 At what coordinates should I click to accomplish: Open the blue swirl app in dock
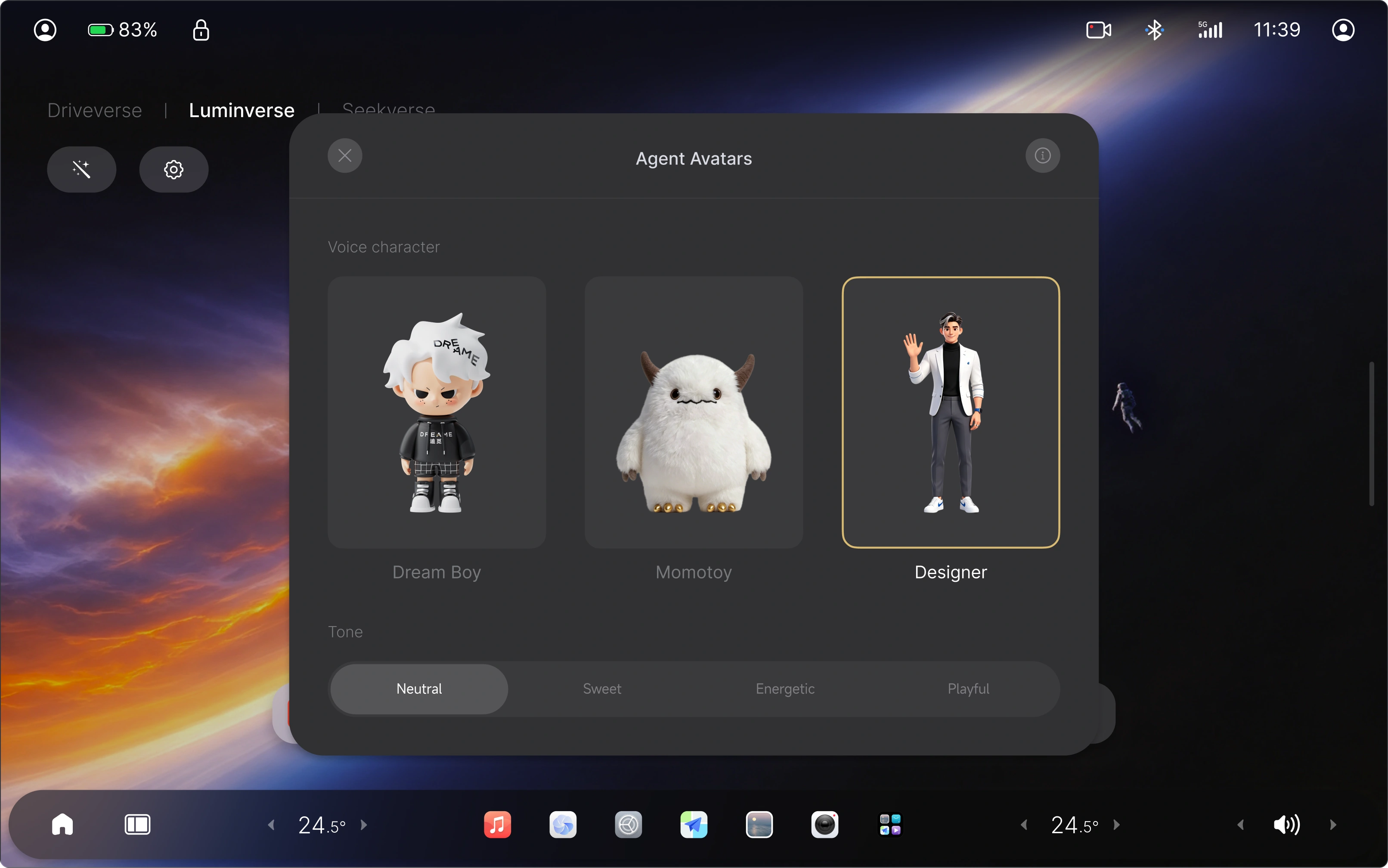pos(563,825)
